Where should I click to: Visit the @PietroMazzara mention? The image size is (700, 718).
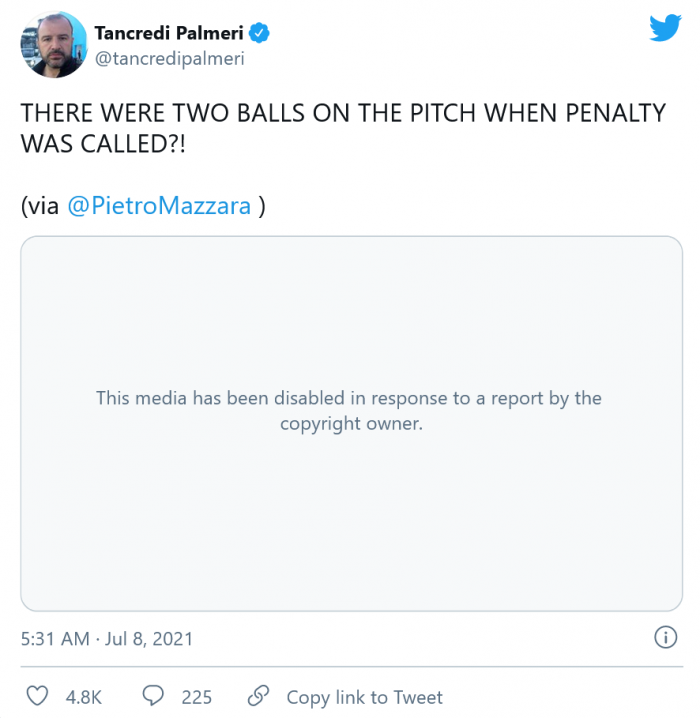tap(159, 206)
